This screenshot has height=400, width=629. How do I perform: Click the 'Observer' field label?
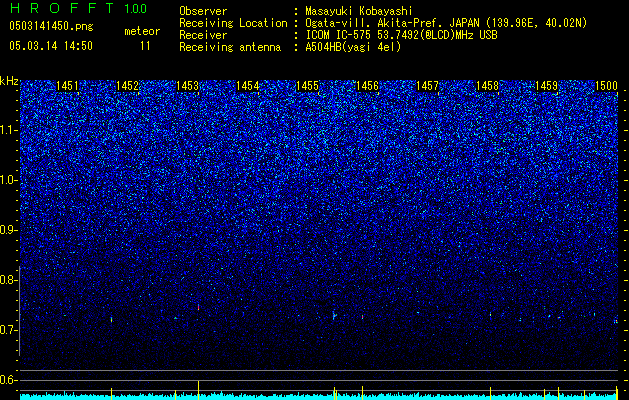click(x=203, y=12)
